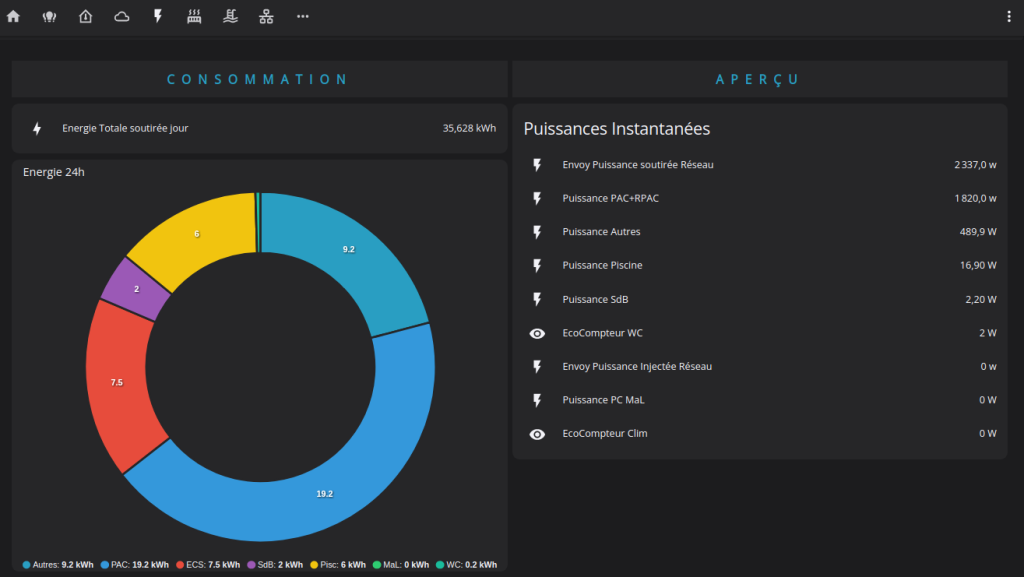The width and height of the screenshot is (1024, 577).
Task: Click the 35,628 kWh value
Action: coord(469,129)
